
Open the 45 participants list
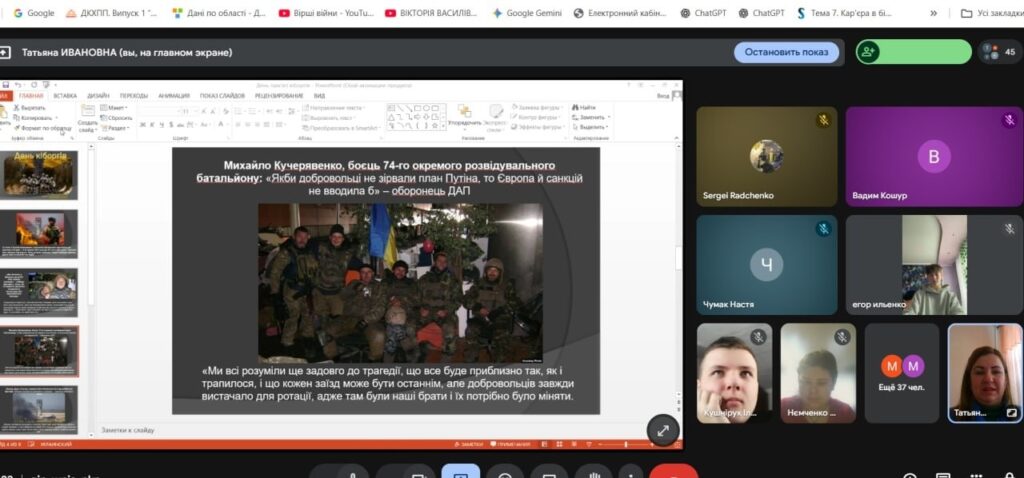pyautogui.click(x=1001, y=52)
